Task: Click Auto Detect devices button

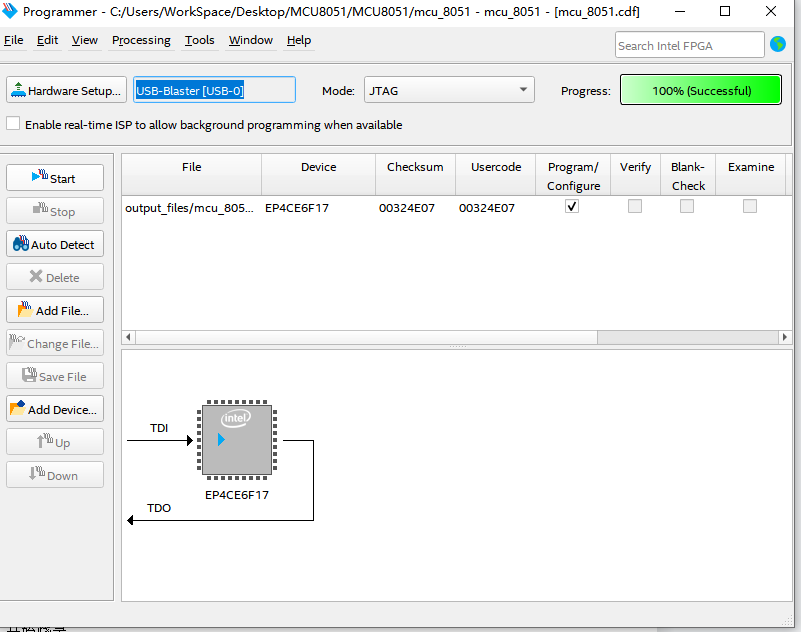Action: [x=55, y=244]
